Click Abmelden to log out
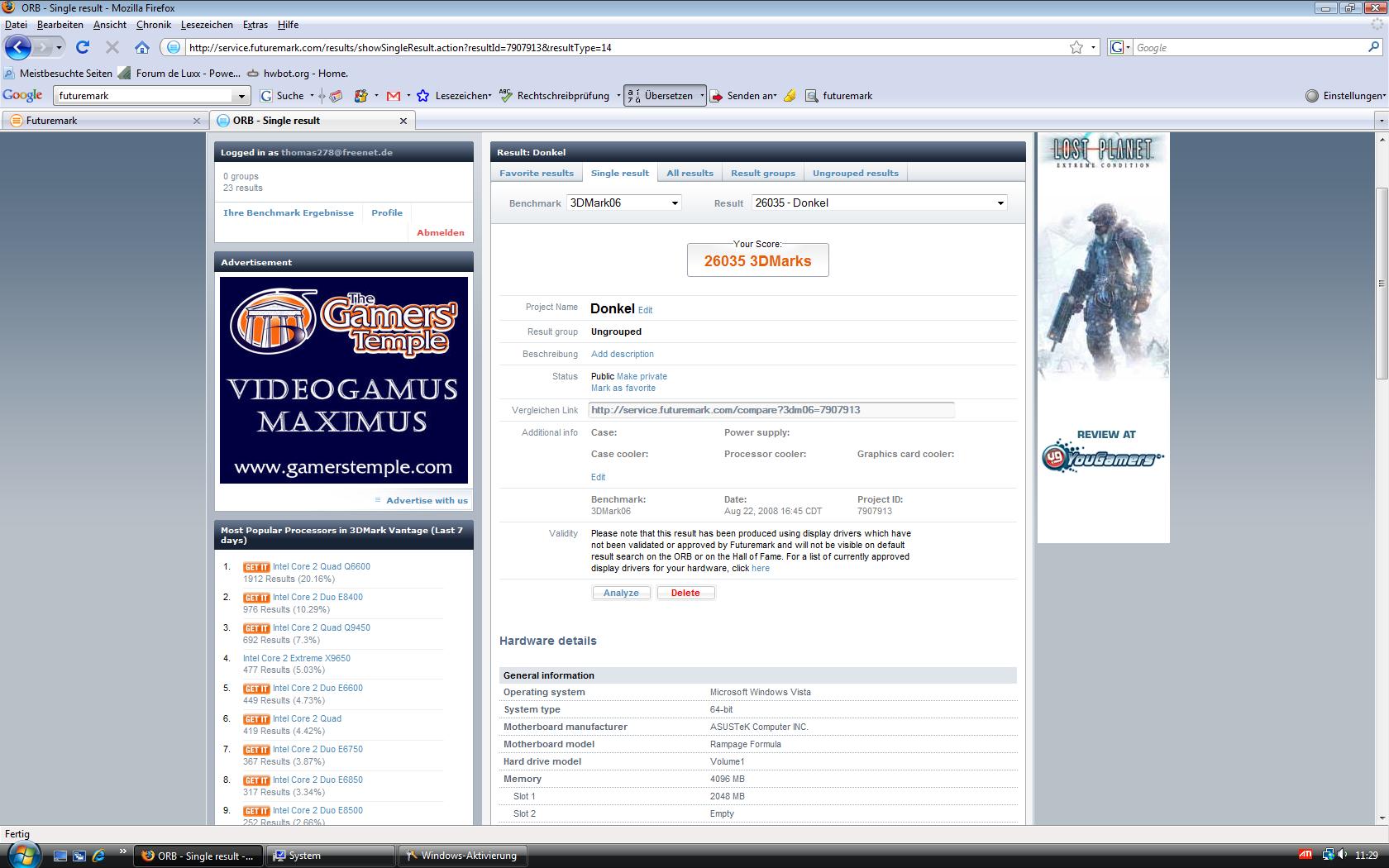The image size is (1389, 868). click(441, 232)
